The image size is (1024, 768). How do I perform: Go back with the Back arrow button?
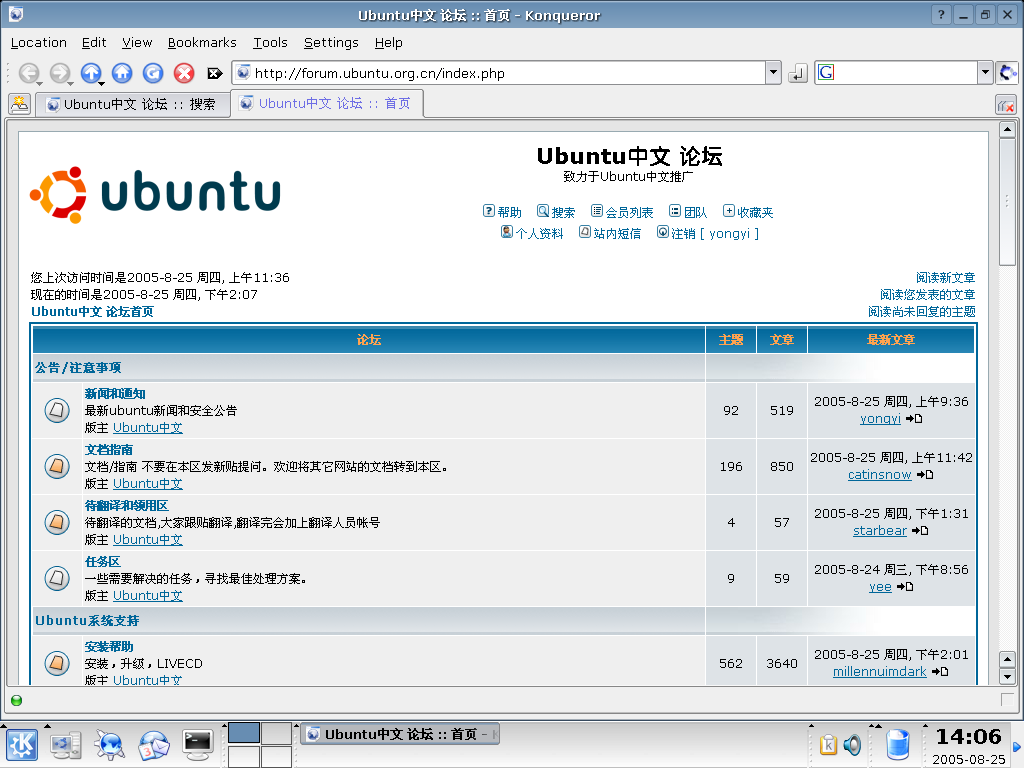pos(28,72)
